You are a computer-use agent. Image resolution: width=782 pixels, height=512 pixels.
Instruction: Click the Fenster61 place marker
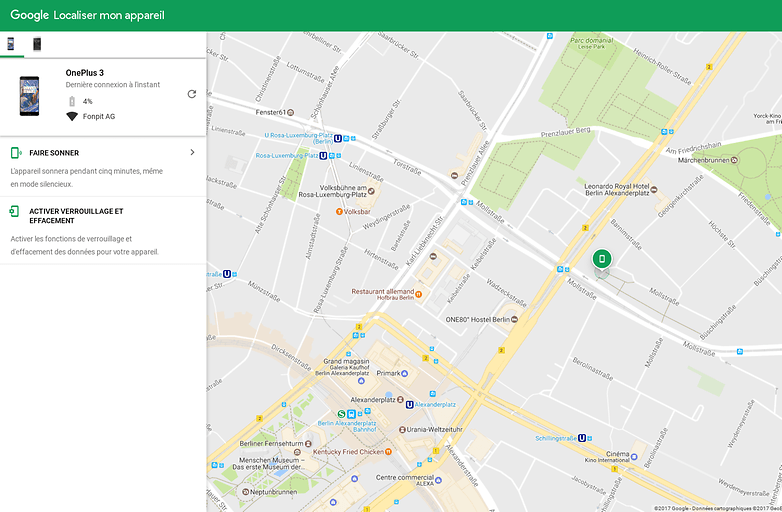pyautogui.click(x=290, y=113)
